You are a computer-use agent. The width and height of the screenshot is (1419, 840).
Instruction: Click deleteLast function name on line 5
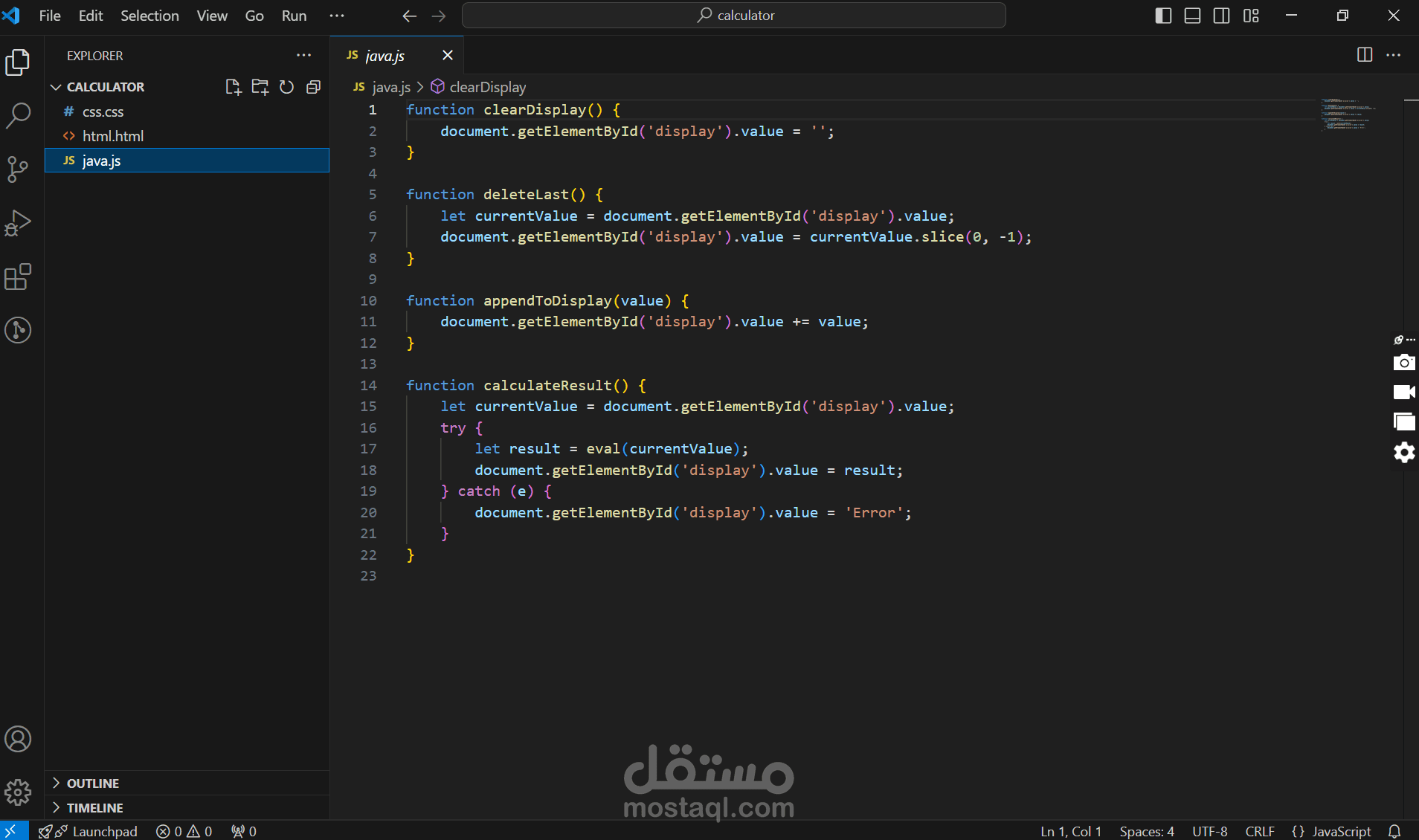pos(526,194)
